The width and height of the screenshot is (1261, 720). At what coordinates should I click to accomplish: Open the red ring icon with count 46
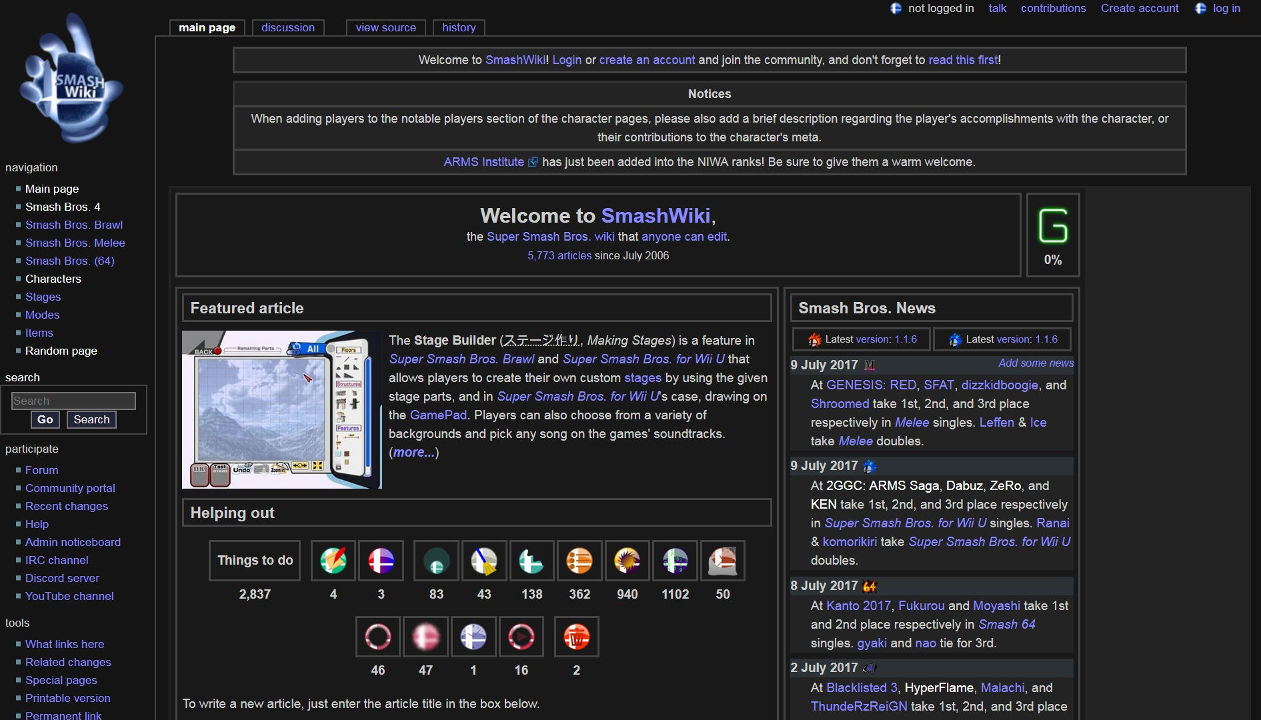click(x=378, y=636)
